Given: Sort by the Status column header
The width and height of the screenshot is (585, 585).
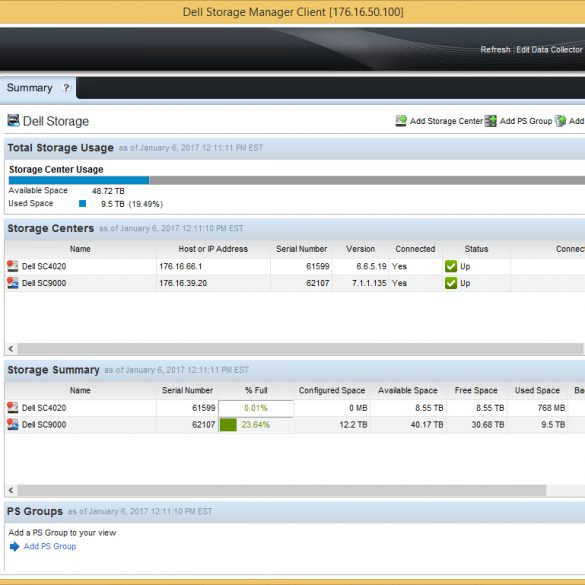Looking at the screenshot, I should (x=476, y=249).
